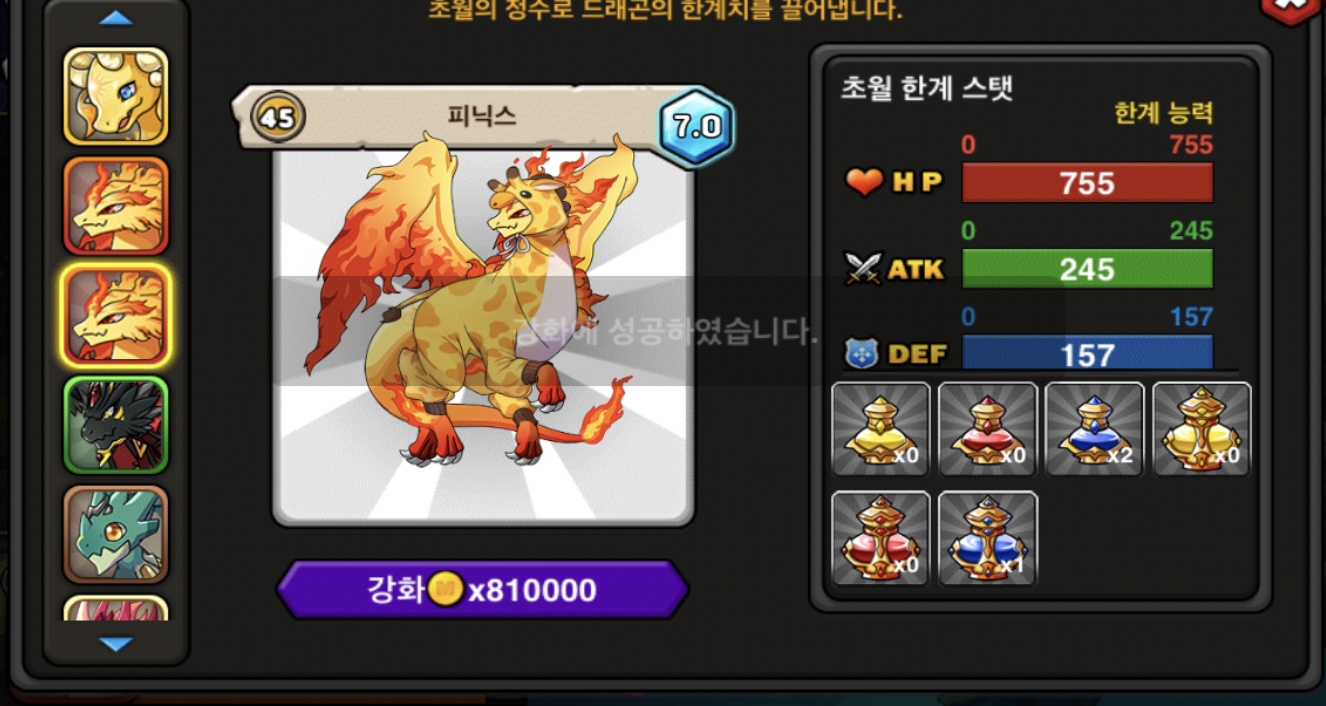Click the down arrow below dragon list

click(116, 644)
